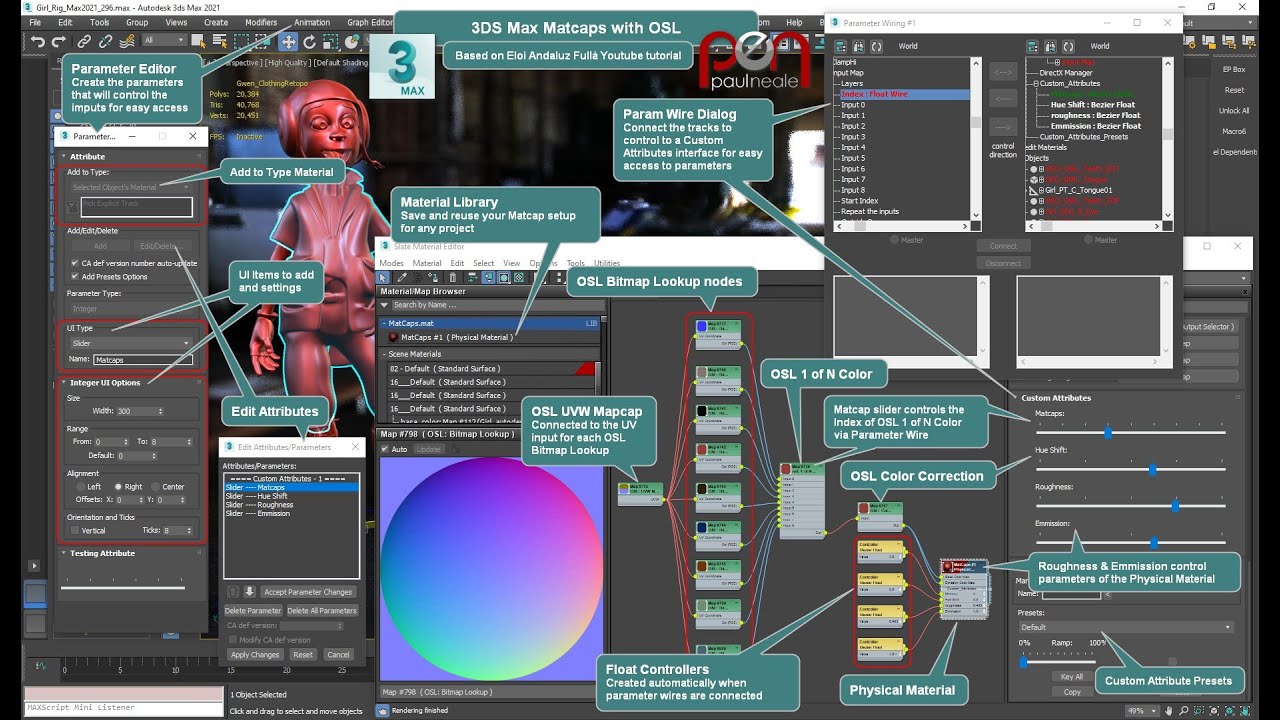Click left Refresh Tree View icon
This screenshot has width=1280, height=720.
[x=876, y=46]
